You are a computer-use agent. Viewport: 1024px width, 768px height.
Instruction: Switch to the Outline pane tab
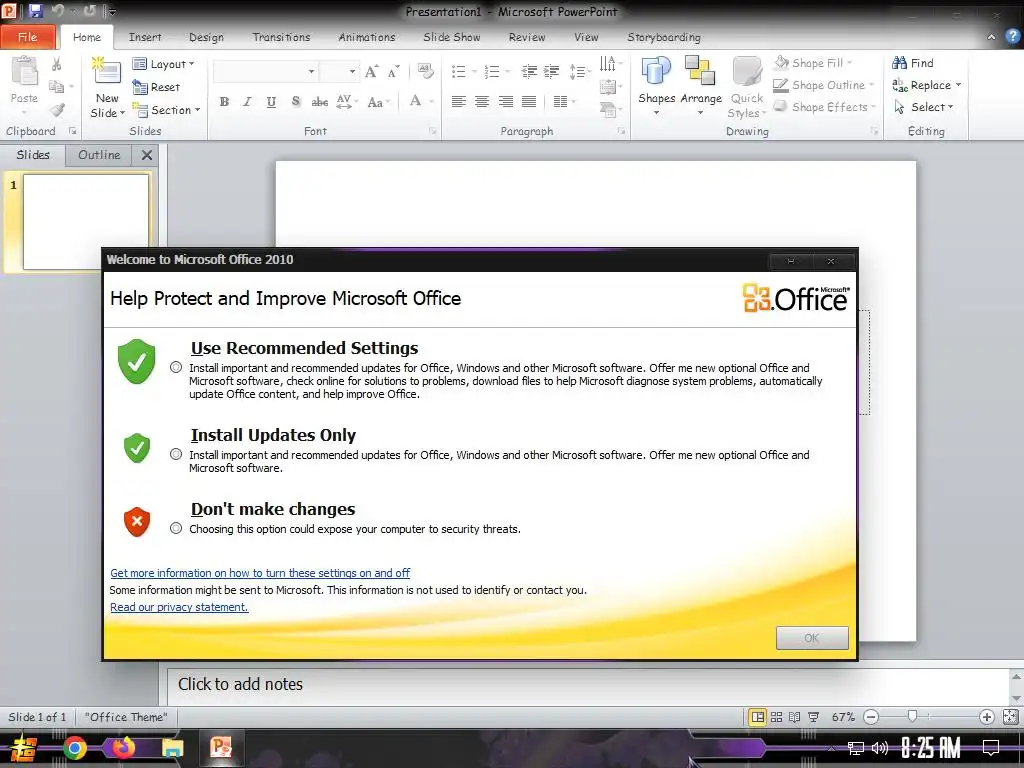click(99, 155)
